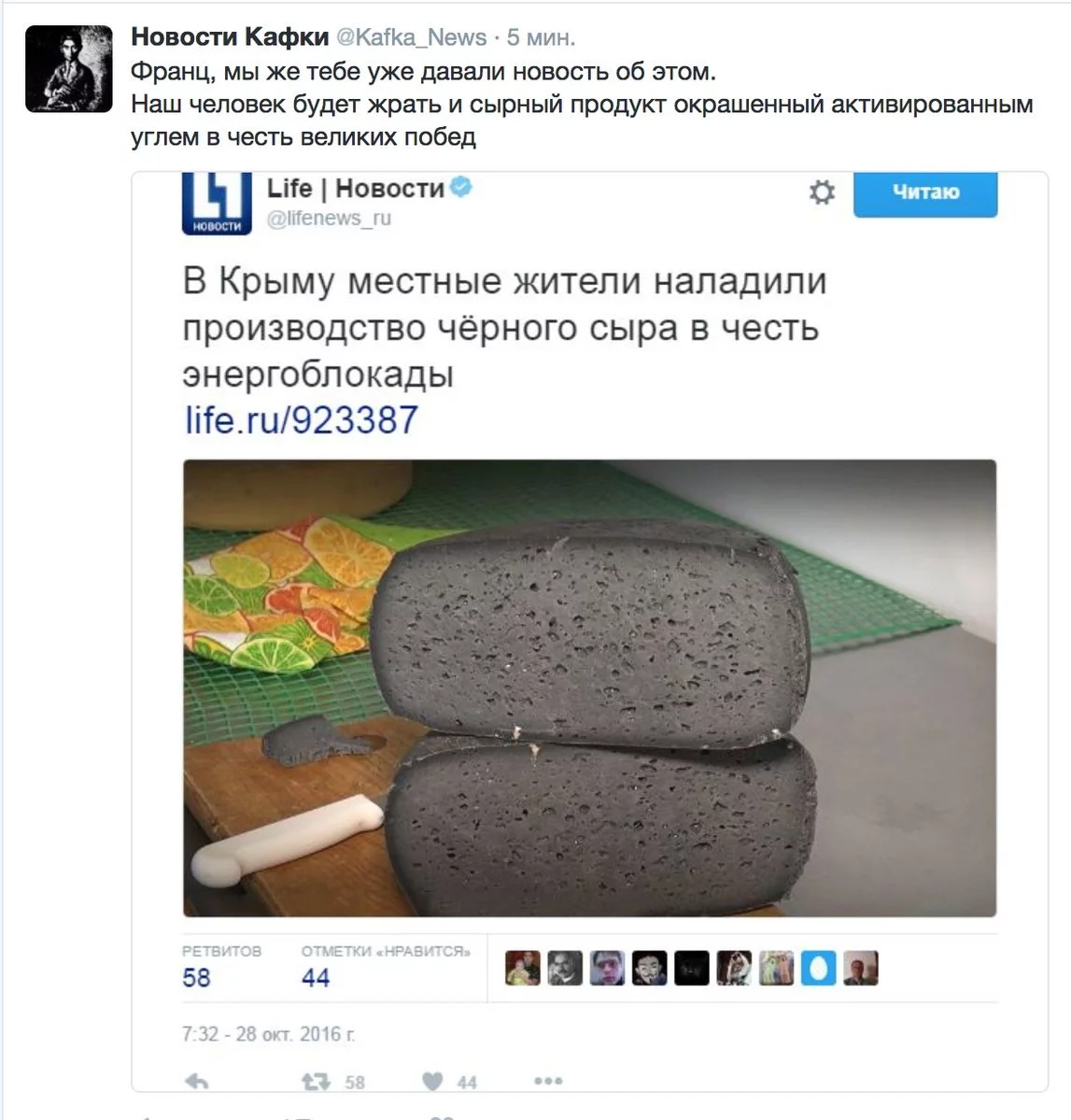Open the three-dots more options
This screenshot has width=1071, height=1120.
(x=548, y=1082)
